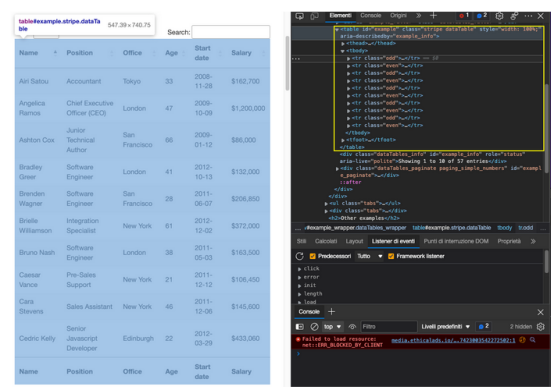This screenshot has width=554, height=391.
Task: Toggle the console sidebar icon
Action: coord(300,327)
